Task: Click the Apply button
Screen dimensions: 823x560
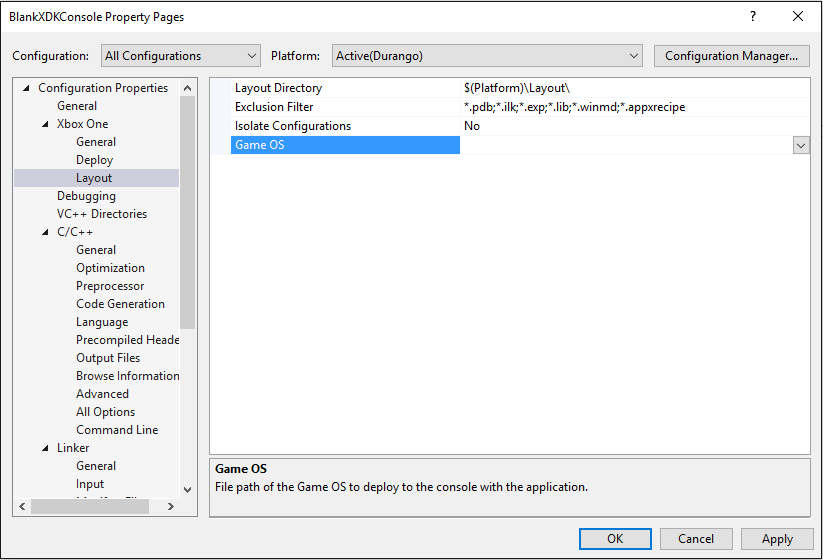Action: pos(777,539)
